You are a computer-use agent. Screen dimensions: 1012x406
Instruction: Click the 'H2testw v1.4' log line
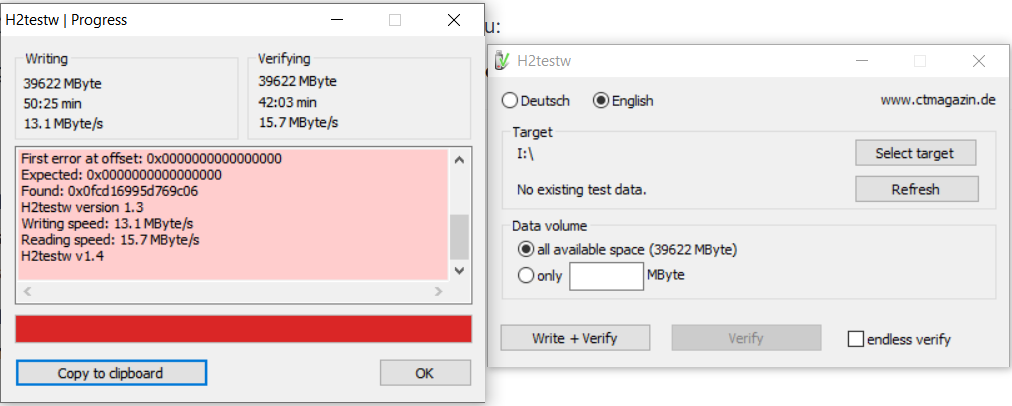pyautogui.click(x=62, y=256)
